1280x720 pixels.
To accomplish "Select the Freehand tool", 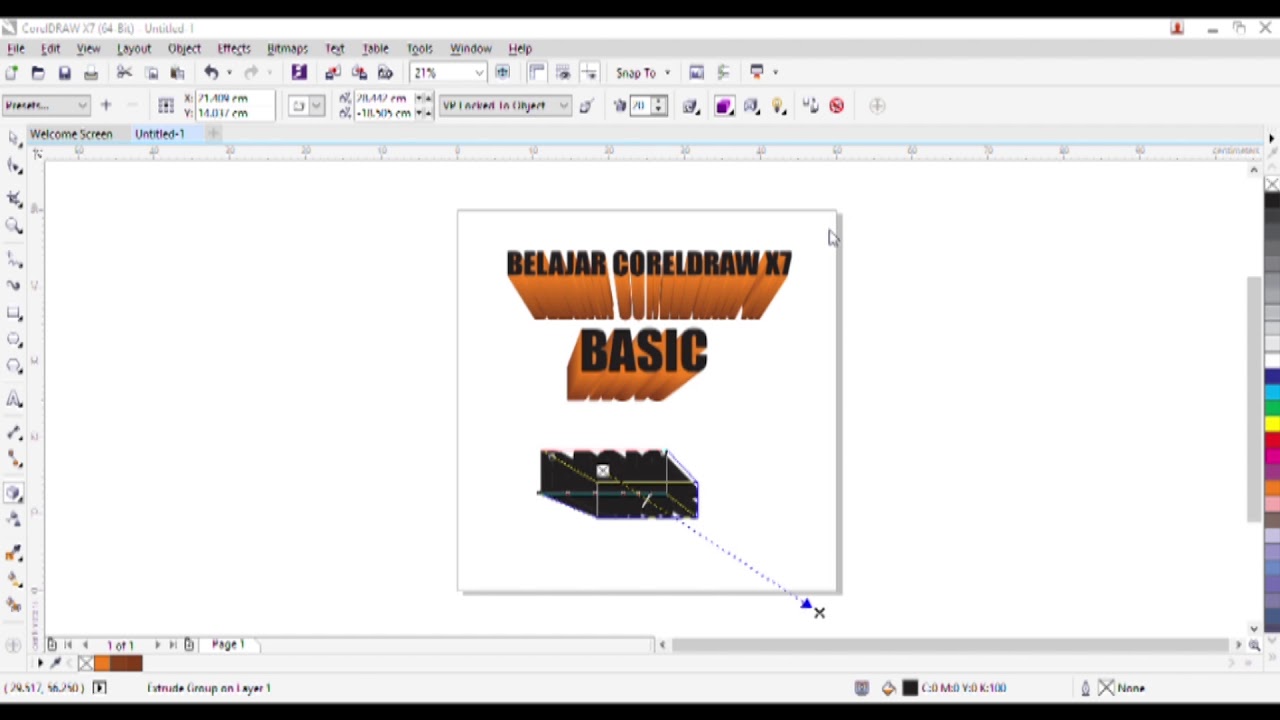I will 14,260.
